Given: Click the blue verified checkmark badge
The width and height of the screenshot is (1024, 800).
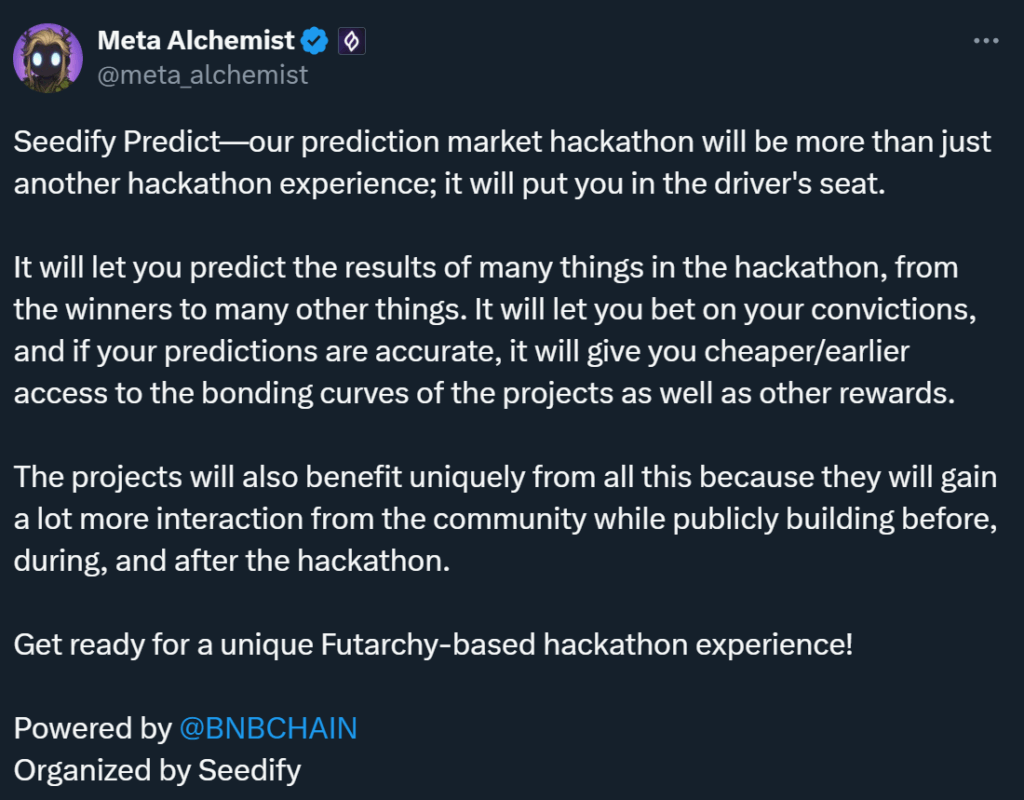Looking at the screenshot, I should [316, 41].
